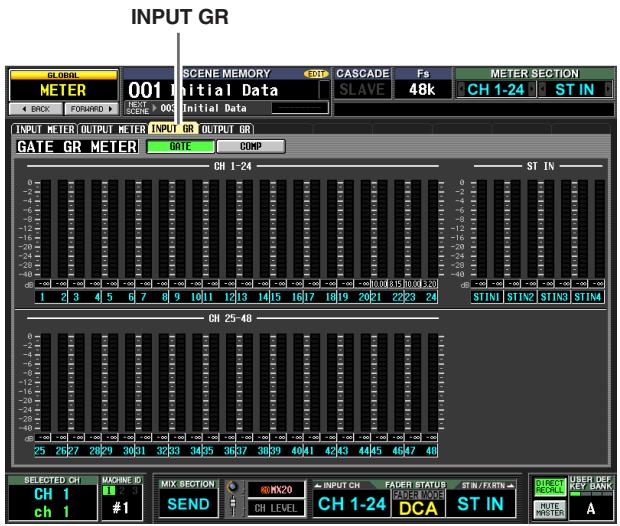The height and width of the screenshot is (526, 620).
Task: Go FORWARD to the next screen
Action: tap(91, 109)
